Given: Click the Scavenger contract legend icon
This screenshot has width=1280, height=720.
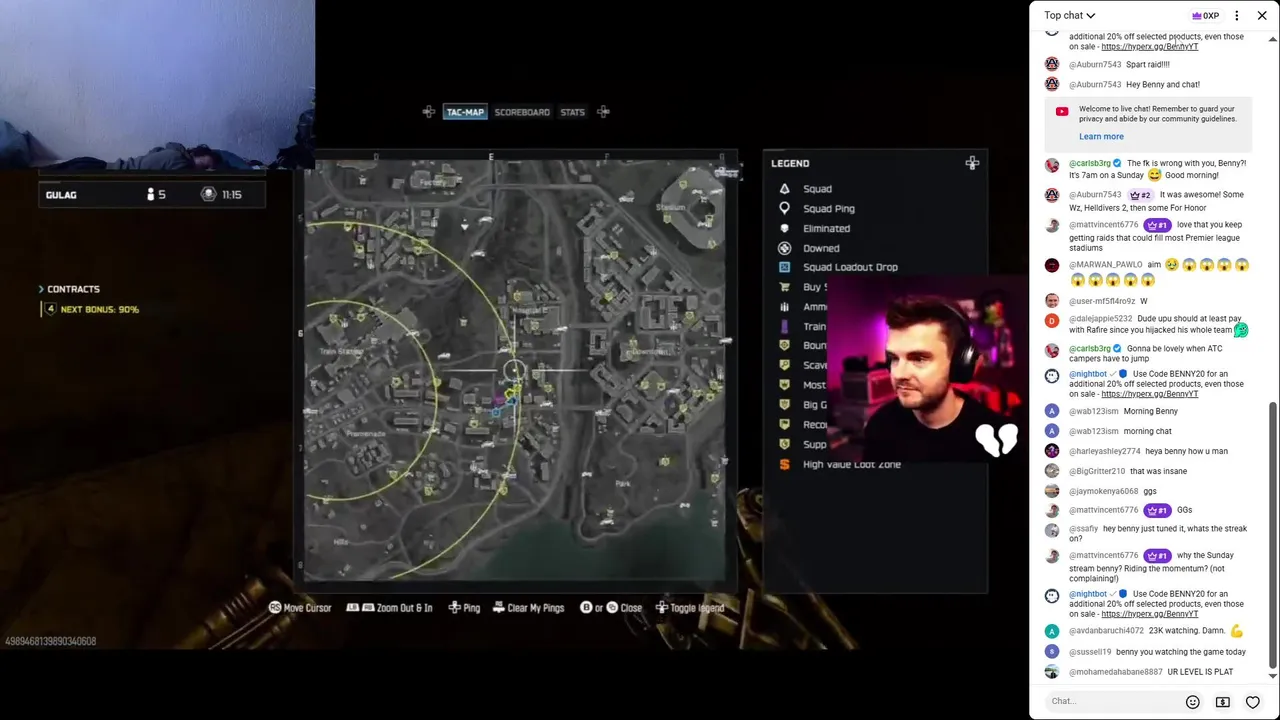Looking at the screenshot, I should coord(784,365).
